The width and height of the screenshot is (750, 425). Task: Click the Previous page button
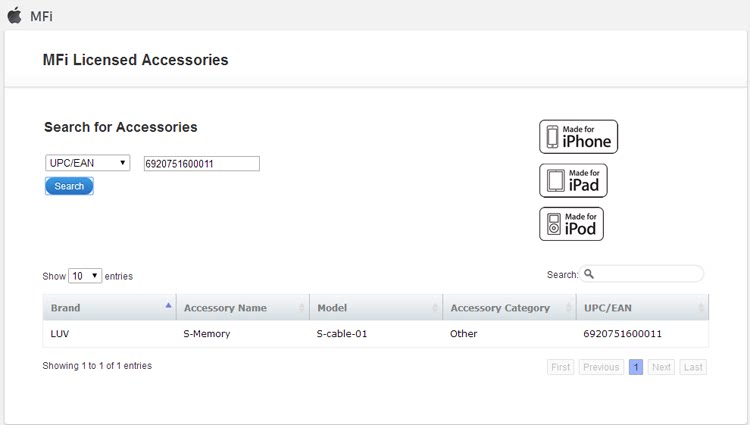[x=601, y=367]
